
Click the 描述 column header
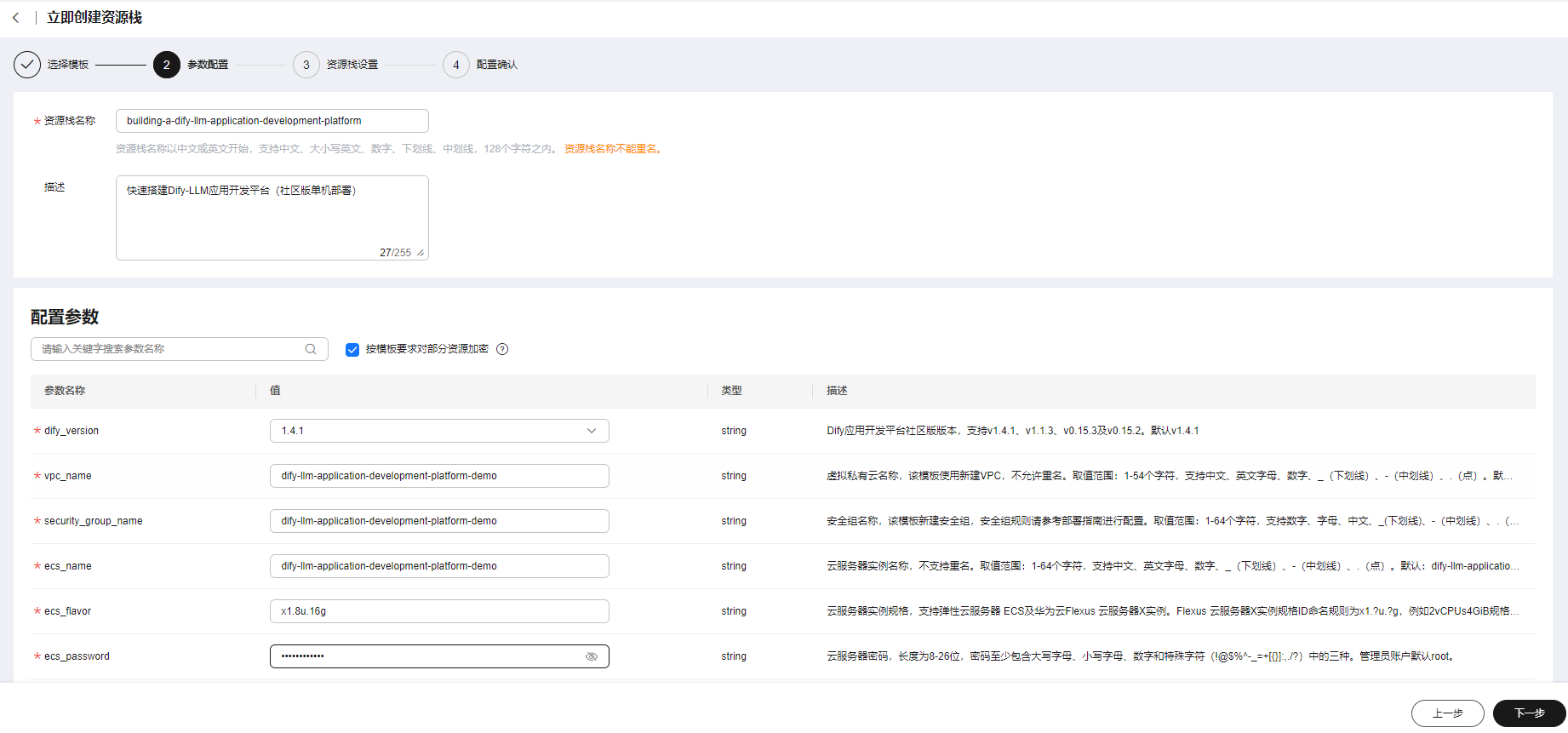pyautogui.click(x=837, y=391)
